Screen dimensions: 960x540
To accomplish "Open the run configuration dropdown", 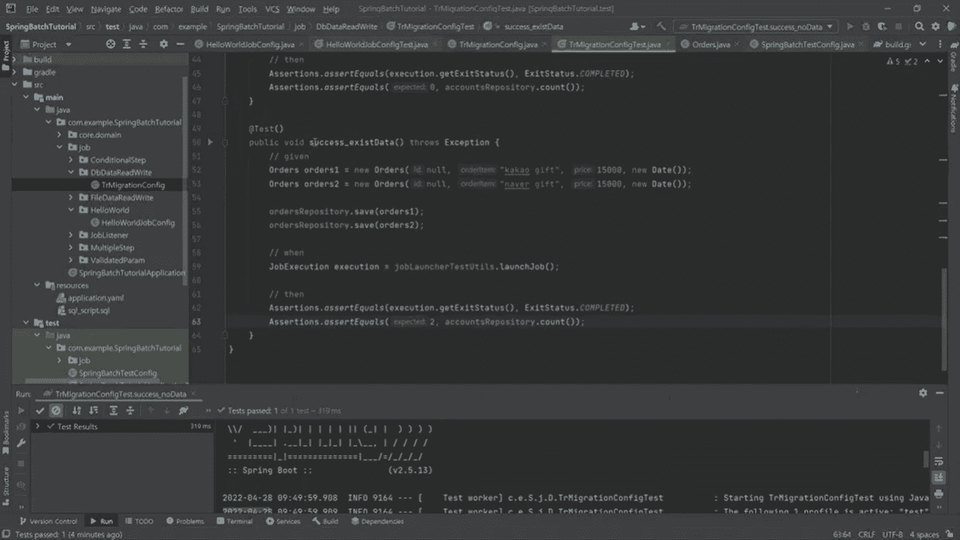I will pos(756,26).
